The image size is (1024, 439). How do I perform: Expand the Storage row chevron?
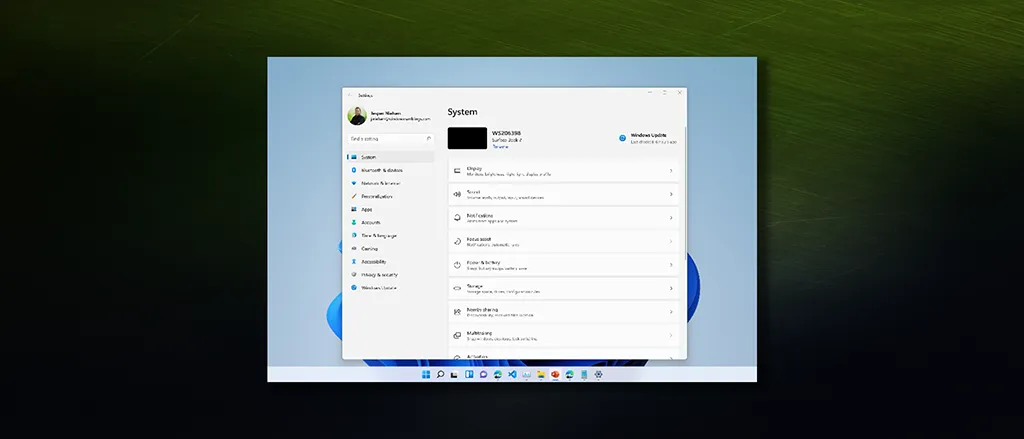point(671,289)
